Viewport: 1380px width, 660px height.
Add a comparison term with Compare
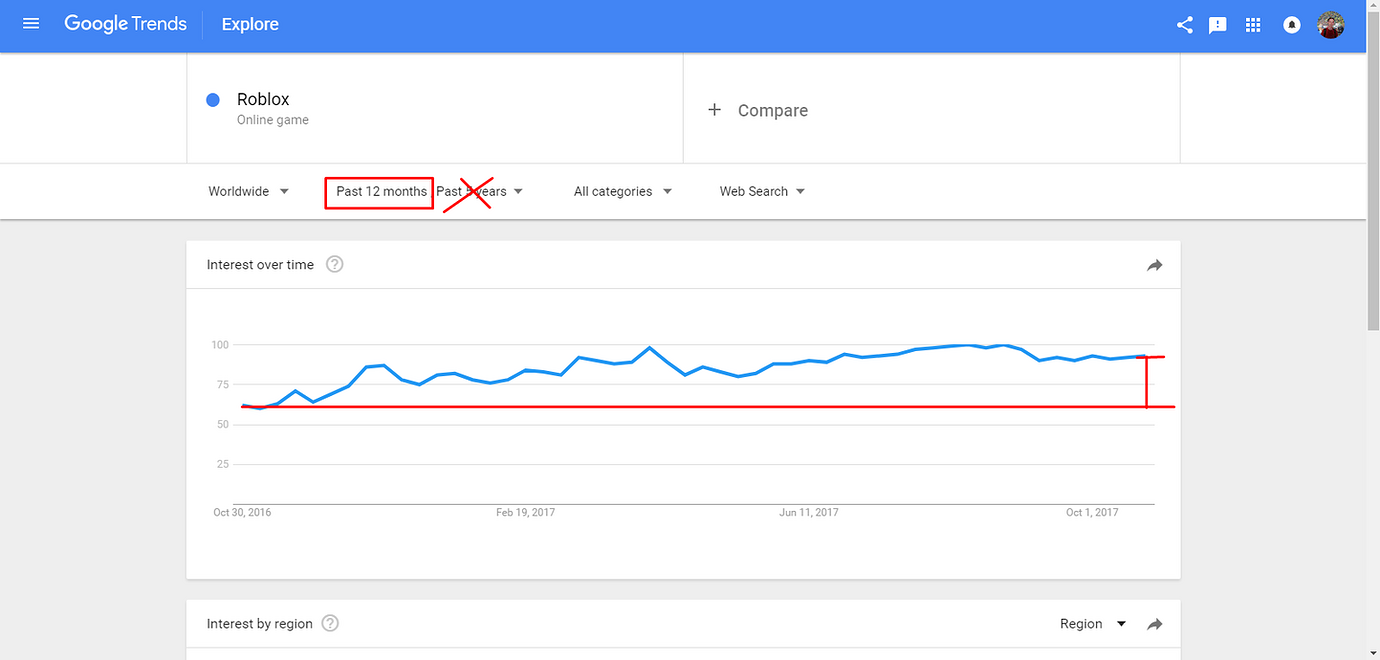click(x=759, y=111)
